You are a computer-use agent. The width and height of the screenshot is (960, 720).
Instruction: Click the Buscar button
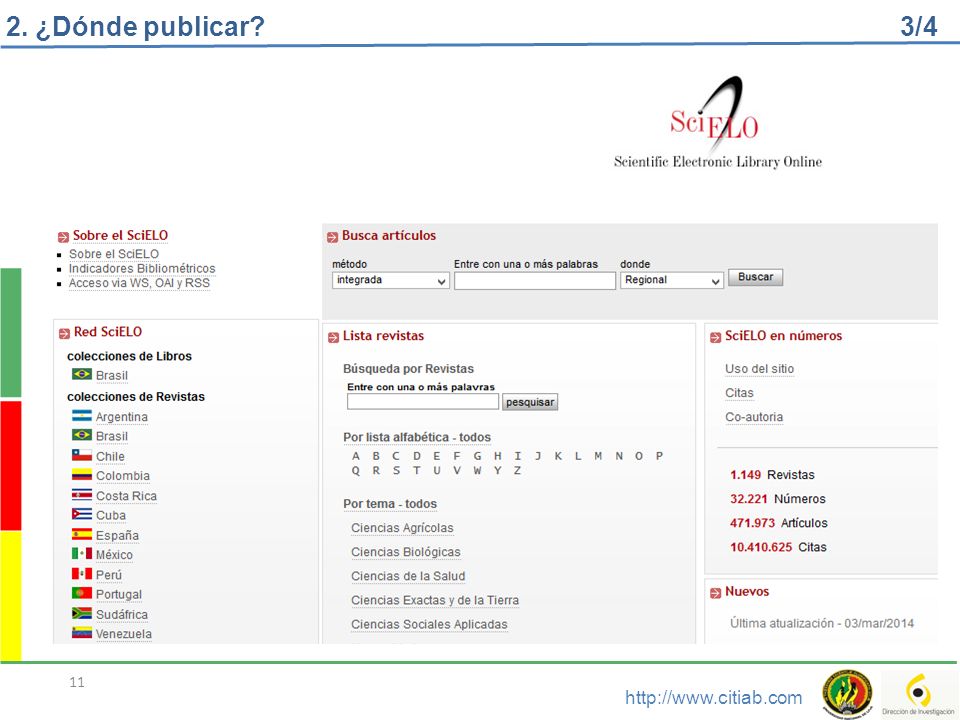pos(756,277)
